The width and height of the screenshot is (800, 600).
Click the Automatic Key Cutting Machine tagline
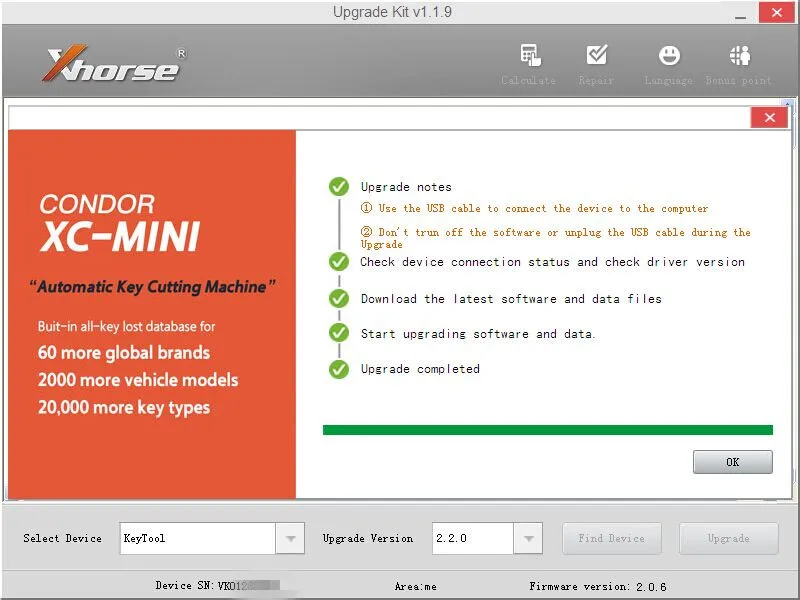(152, 287)
